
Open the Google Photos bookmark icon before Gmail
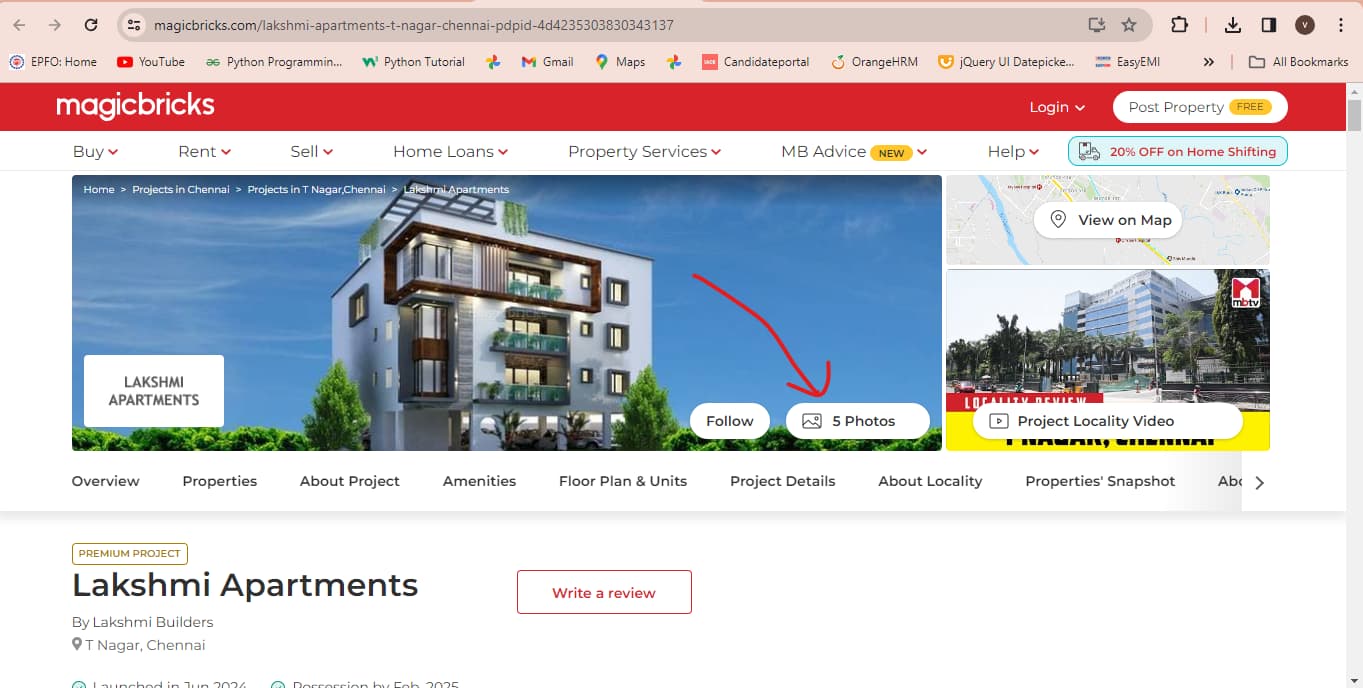(493, 62)
